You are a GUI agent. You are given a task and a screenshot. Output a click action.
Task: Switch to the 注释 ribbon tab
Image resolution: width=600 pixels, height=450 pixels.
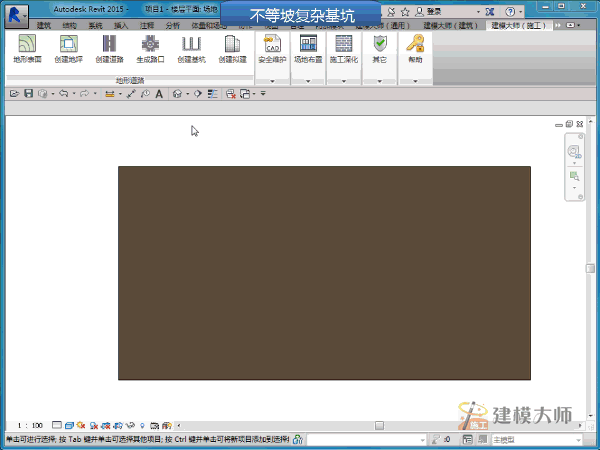tap(147, 26)
